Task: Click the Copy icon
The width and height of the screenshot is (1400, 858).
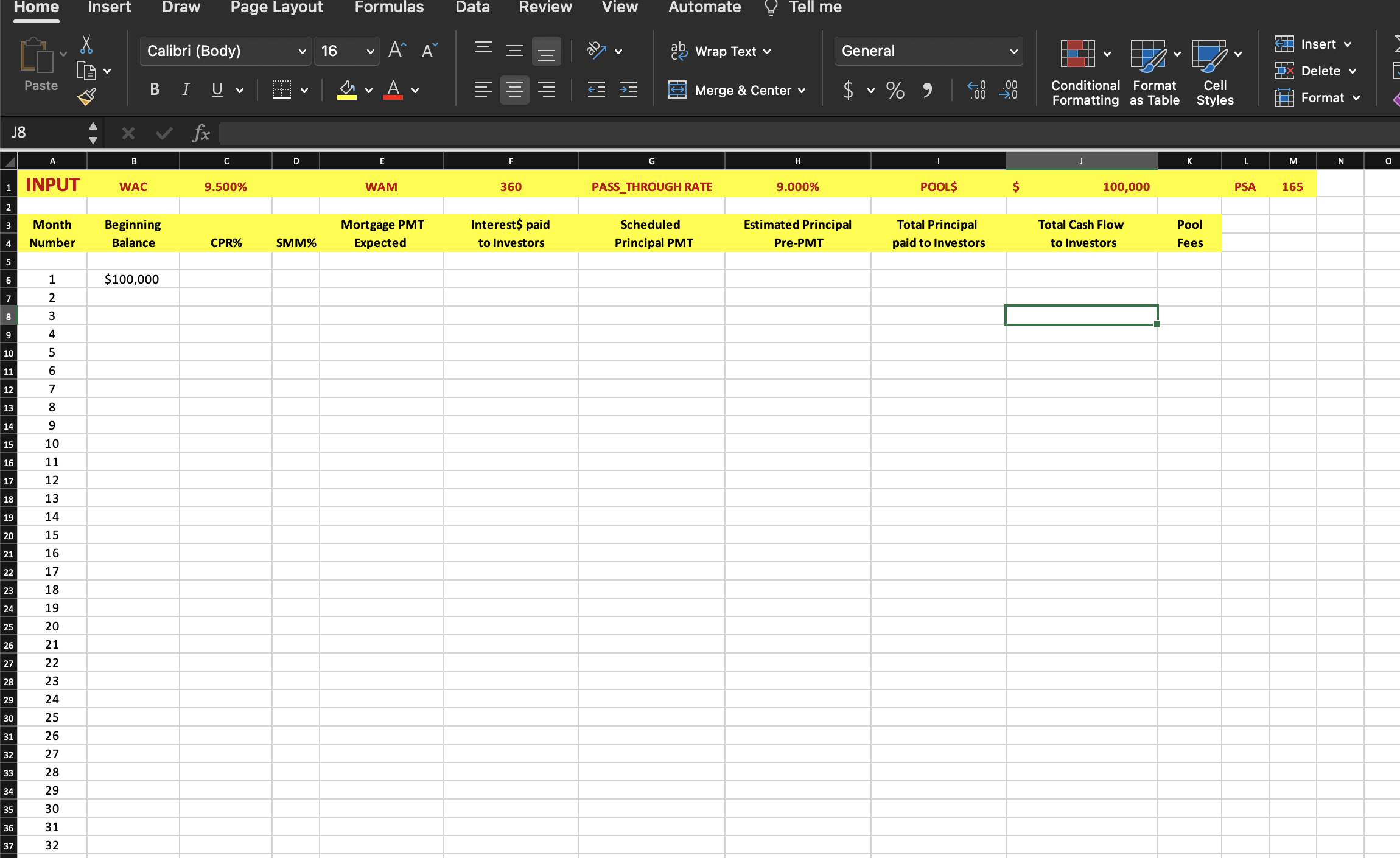Action: click(86, 70)
